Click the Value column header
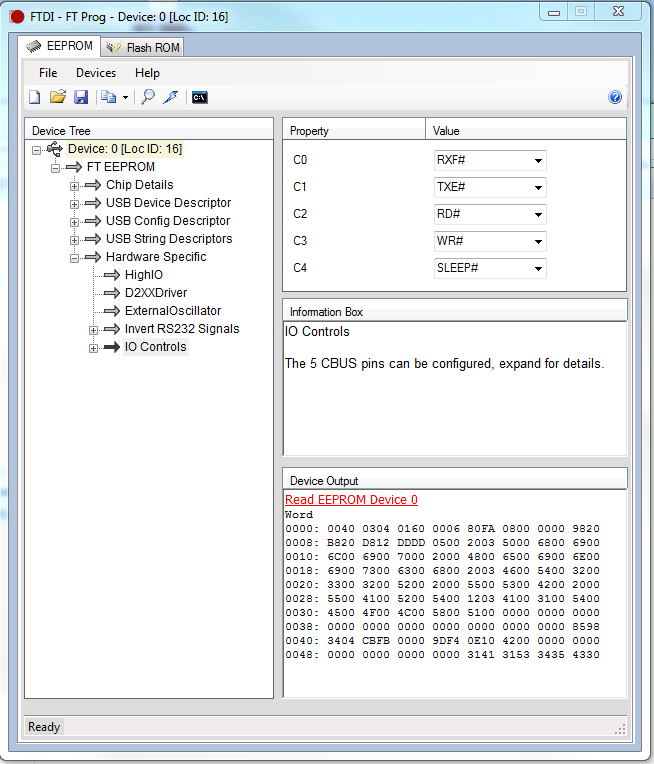The image size is (654, 764). tap(526, 131)
